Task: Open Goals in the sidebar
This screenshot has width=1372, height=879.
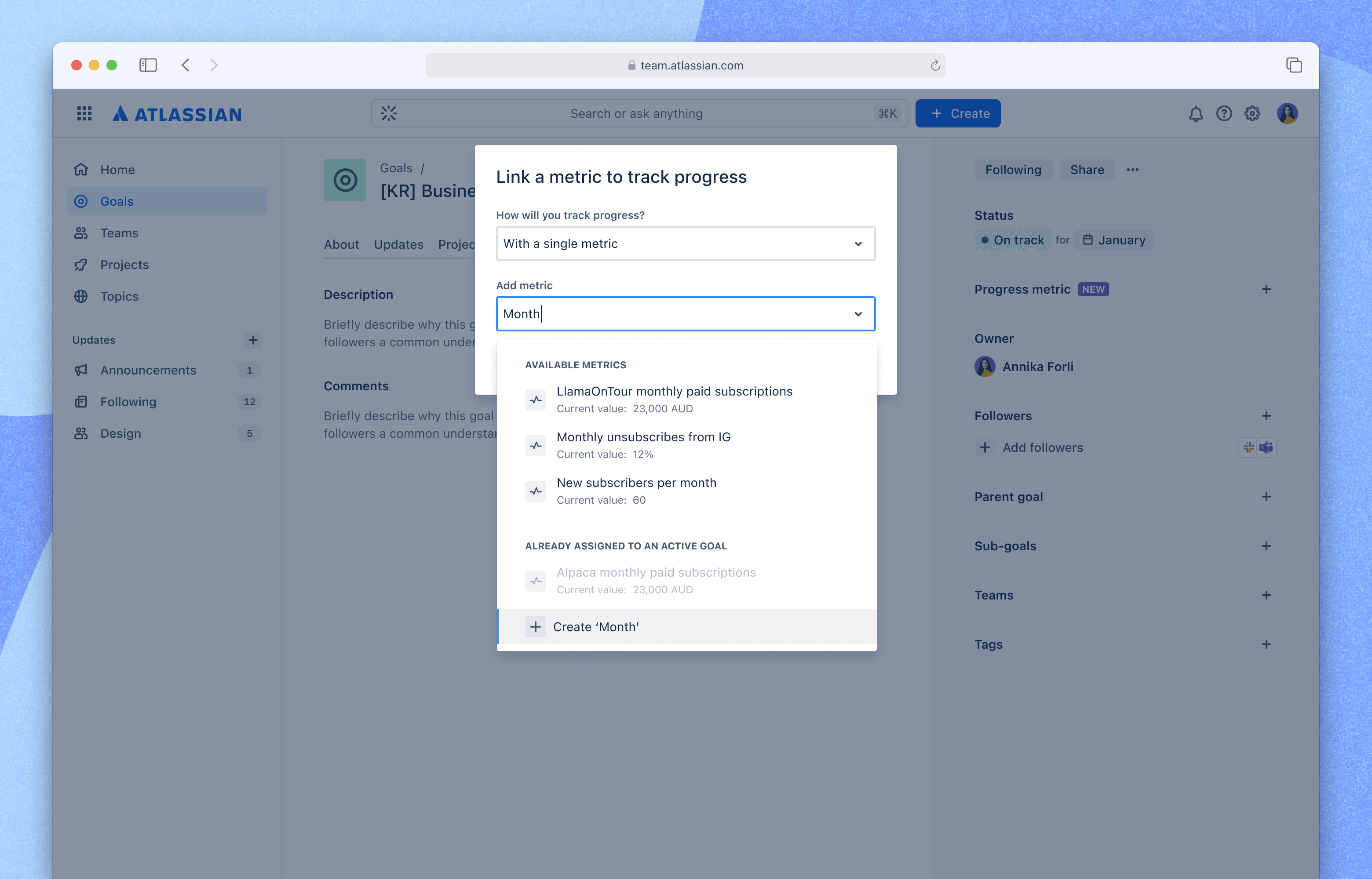Action: (x=167, y=201)
